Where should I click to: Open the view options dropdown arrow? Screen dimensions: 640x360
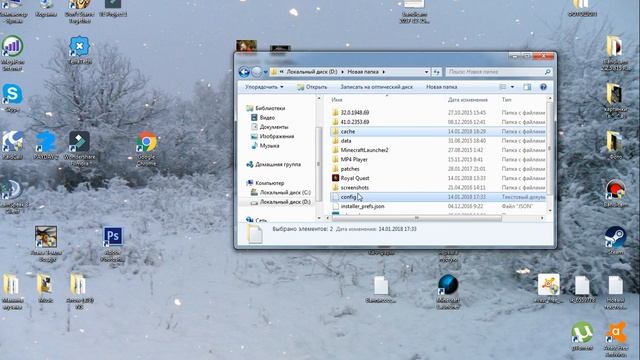tap(513, 87)
